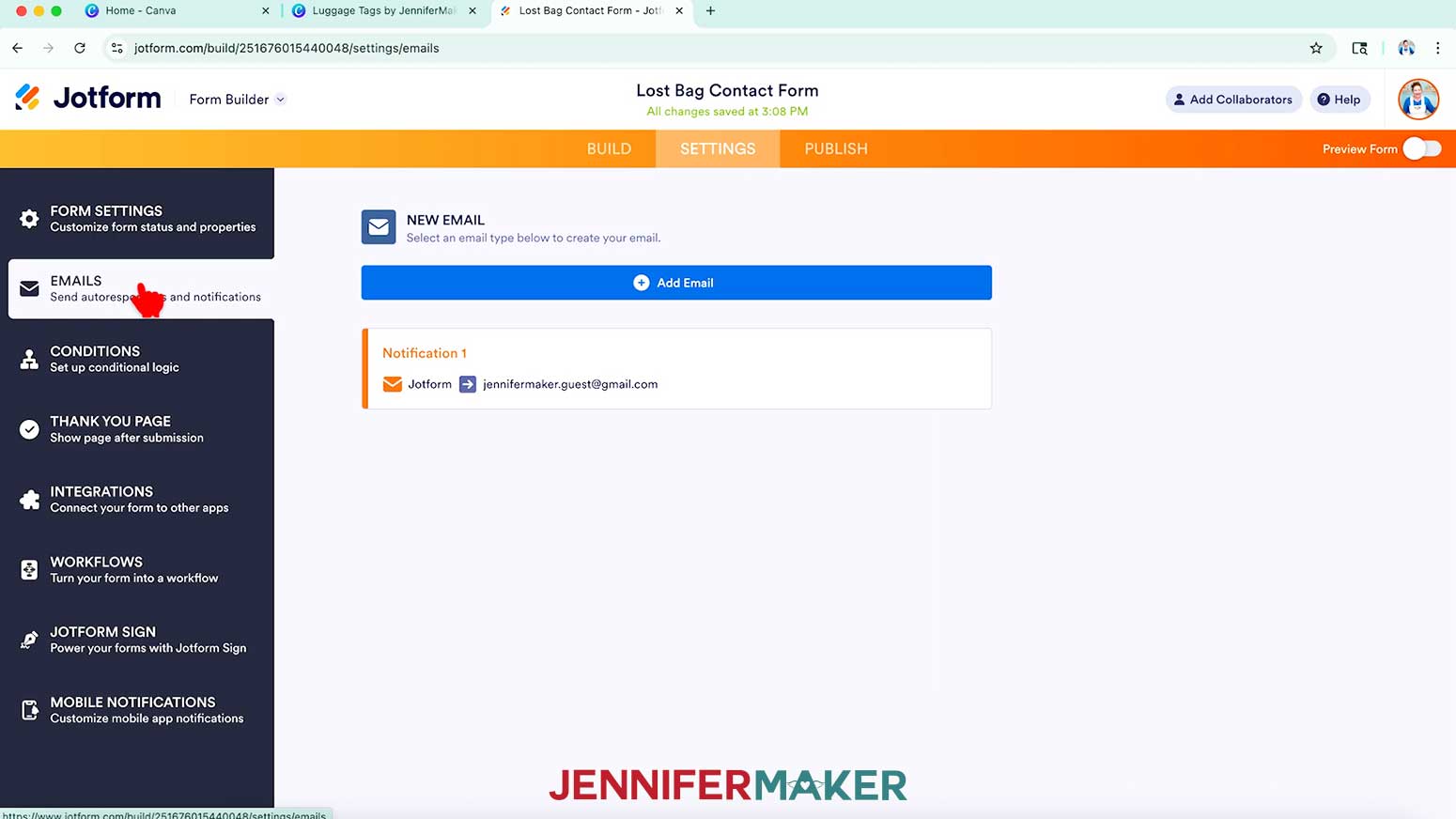Click the Workflows icon
Viewport: 1456px width, 819px height.
pos(29,570)
